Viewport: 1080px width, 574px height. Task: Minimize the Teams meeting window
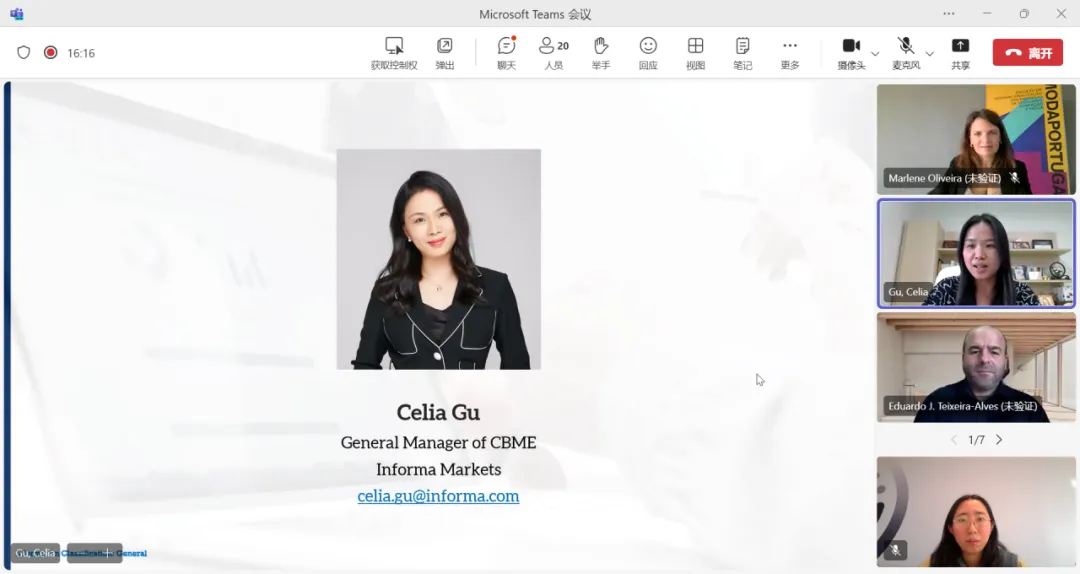point(986,14)
